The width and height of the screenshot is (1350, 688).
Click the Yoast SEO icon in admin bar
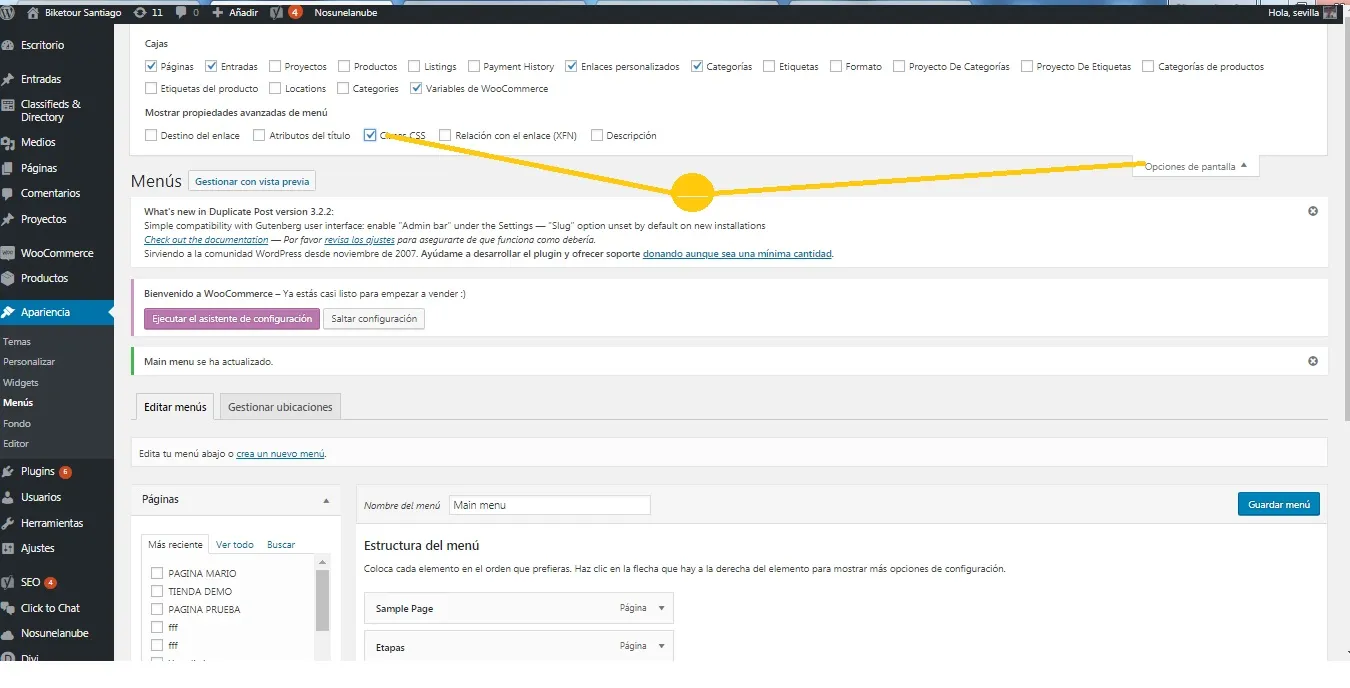(275, 13)
